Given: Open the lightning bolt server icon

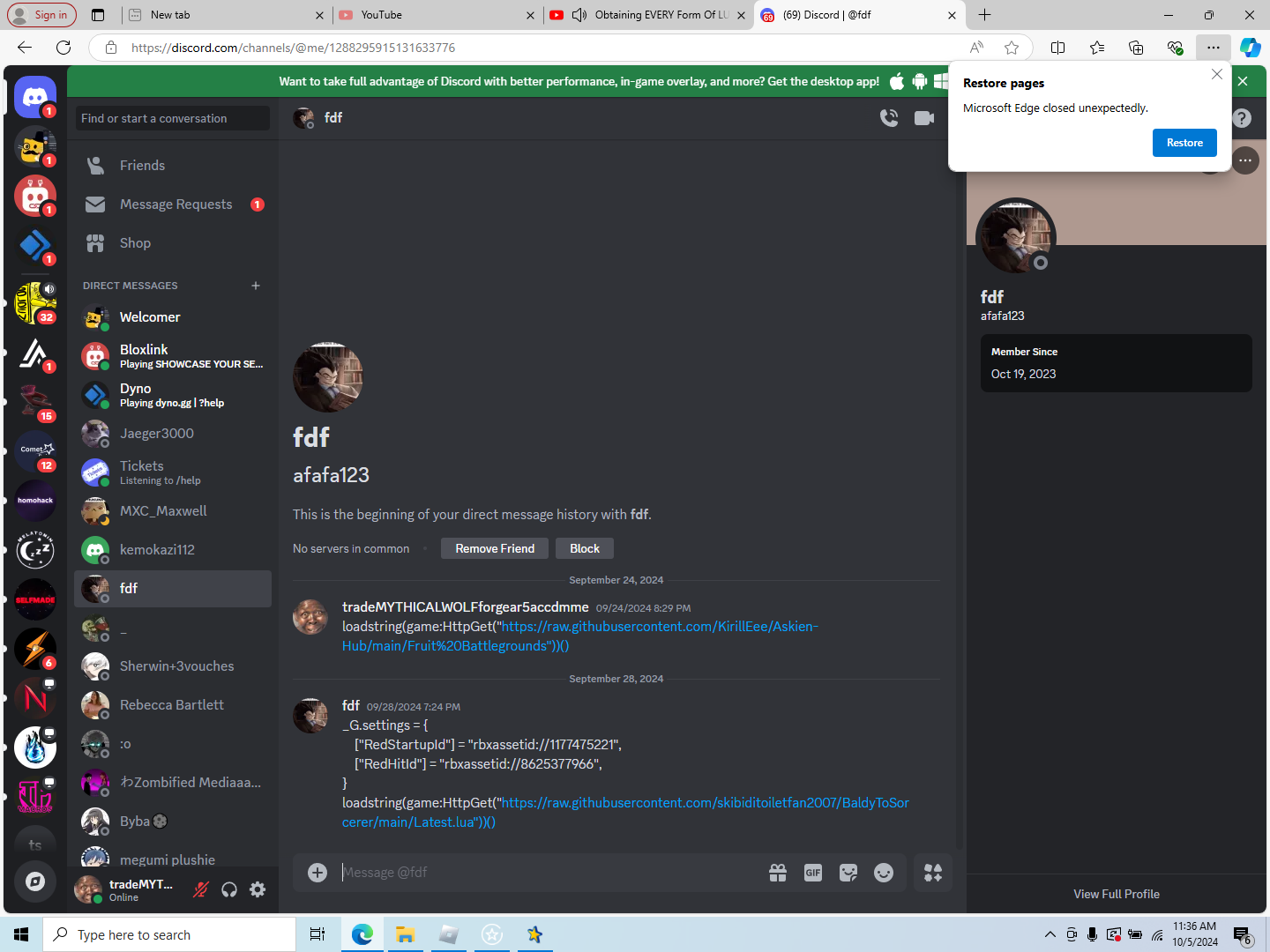Looking at the screenshot, I should (x=35, y=649).
